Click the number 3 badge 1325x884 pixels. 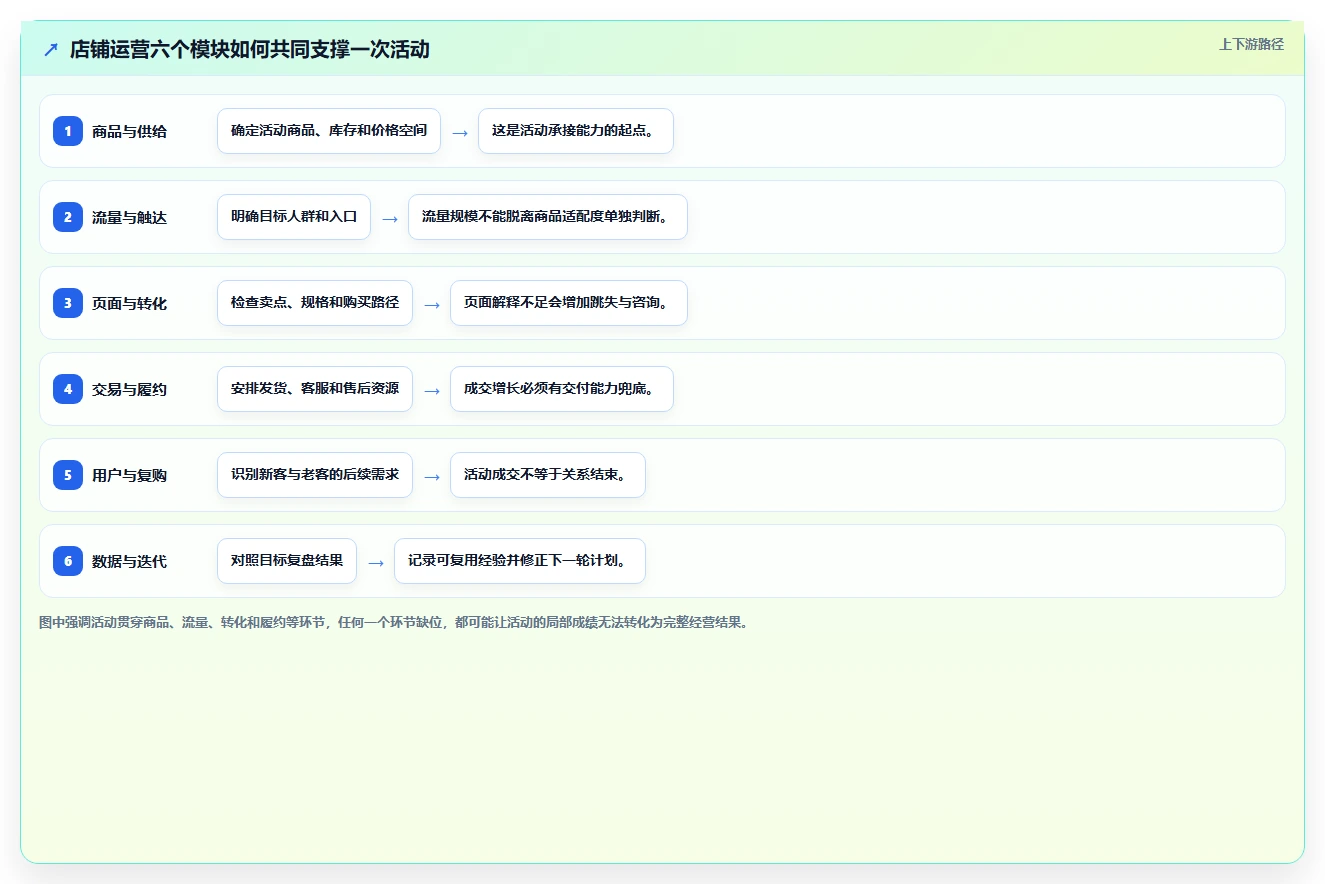pyautogui.click(x=68, y=302)
